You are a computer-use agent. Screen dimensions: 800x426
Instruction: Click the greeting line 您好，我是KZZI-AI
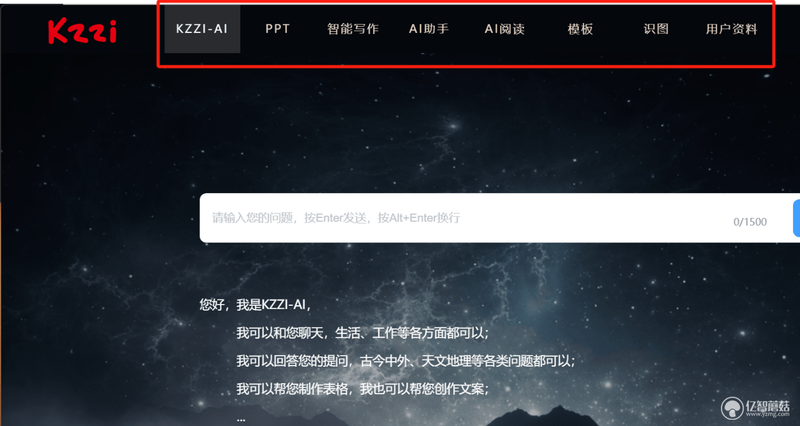[255, 305]
